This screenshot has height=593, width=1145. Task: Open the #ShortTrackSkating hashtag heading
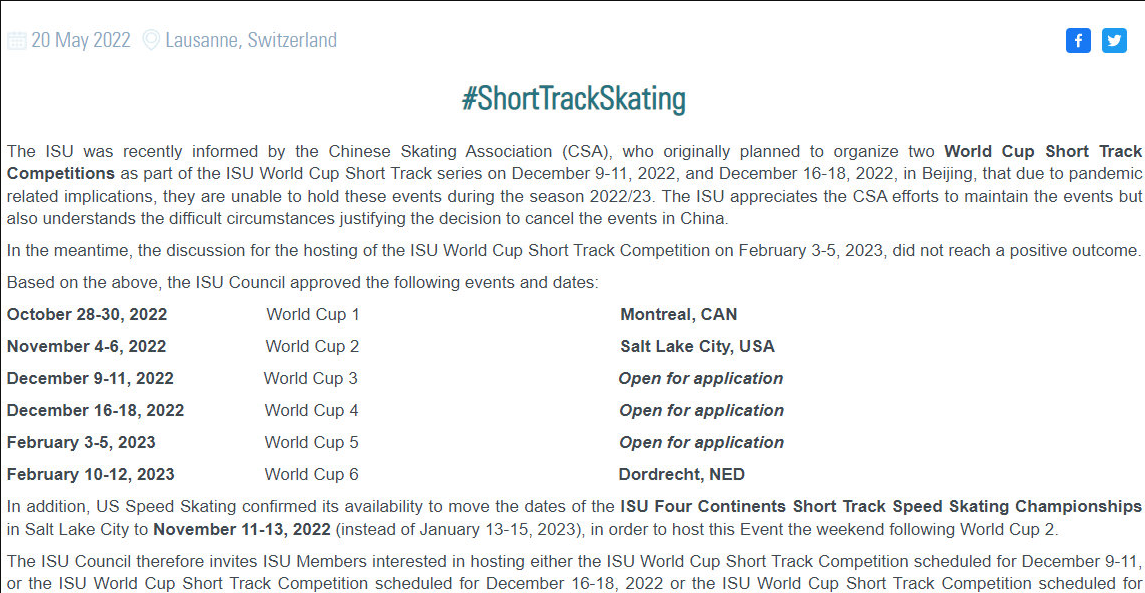click(x=573, y=99)
